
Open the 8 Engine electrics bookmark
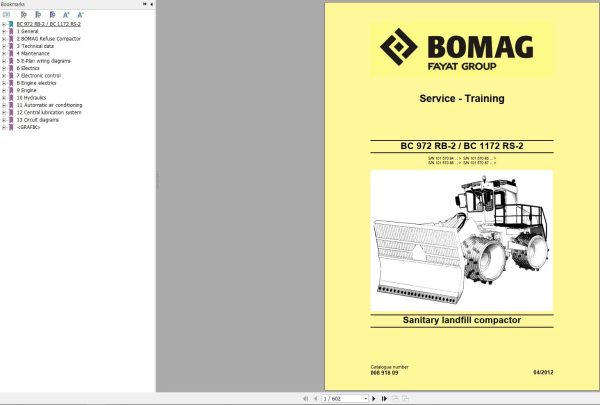(x=36, y=83)
